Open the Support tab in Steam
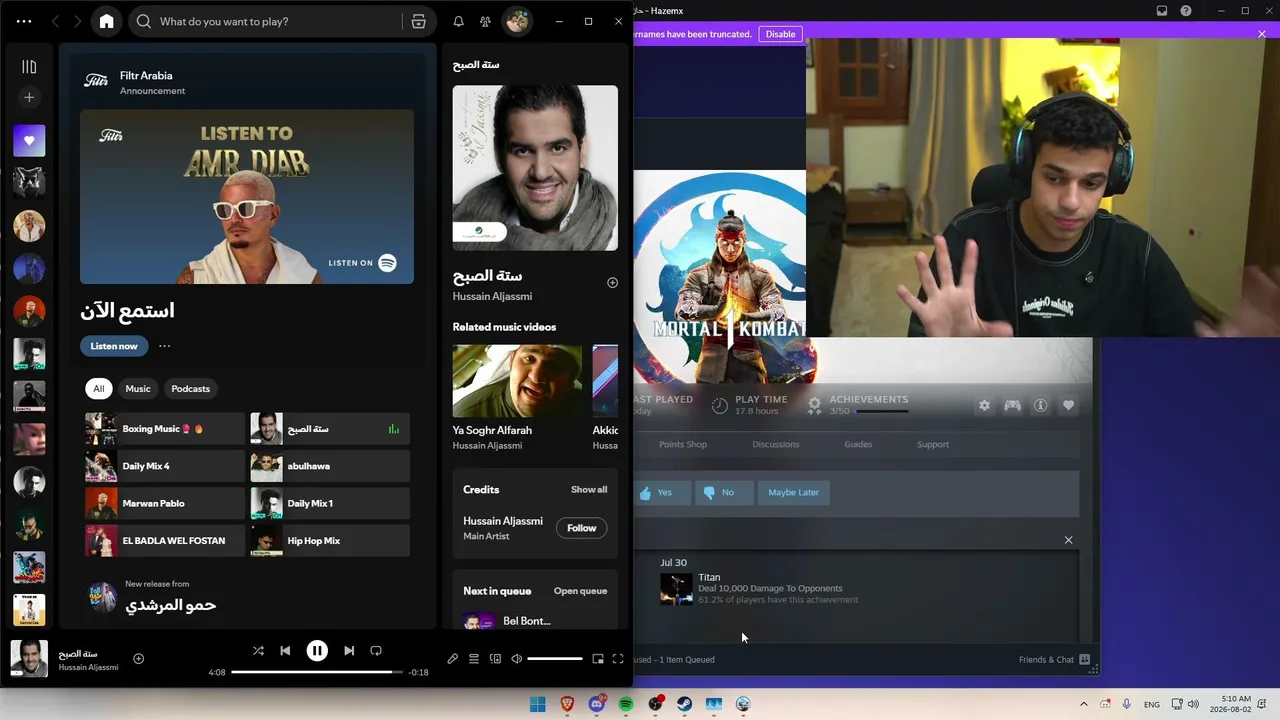 933,444
